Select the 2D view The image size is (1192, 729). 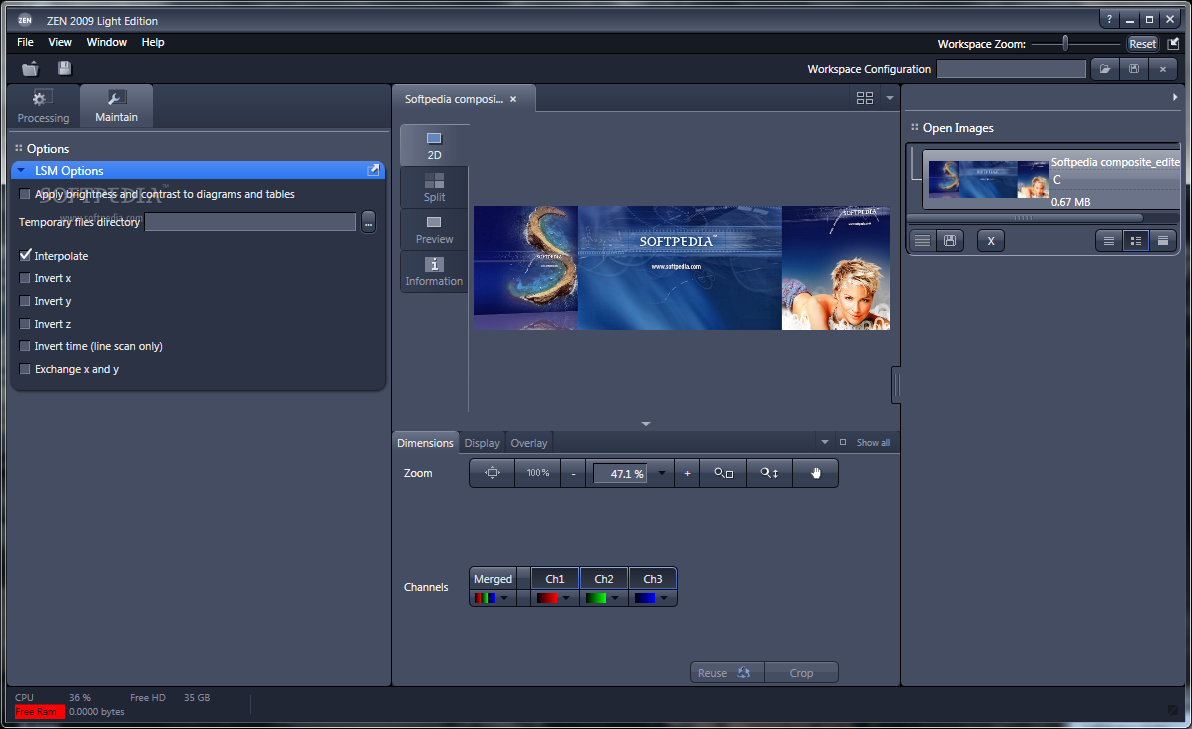tap(434, 145)
